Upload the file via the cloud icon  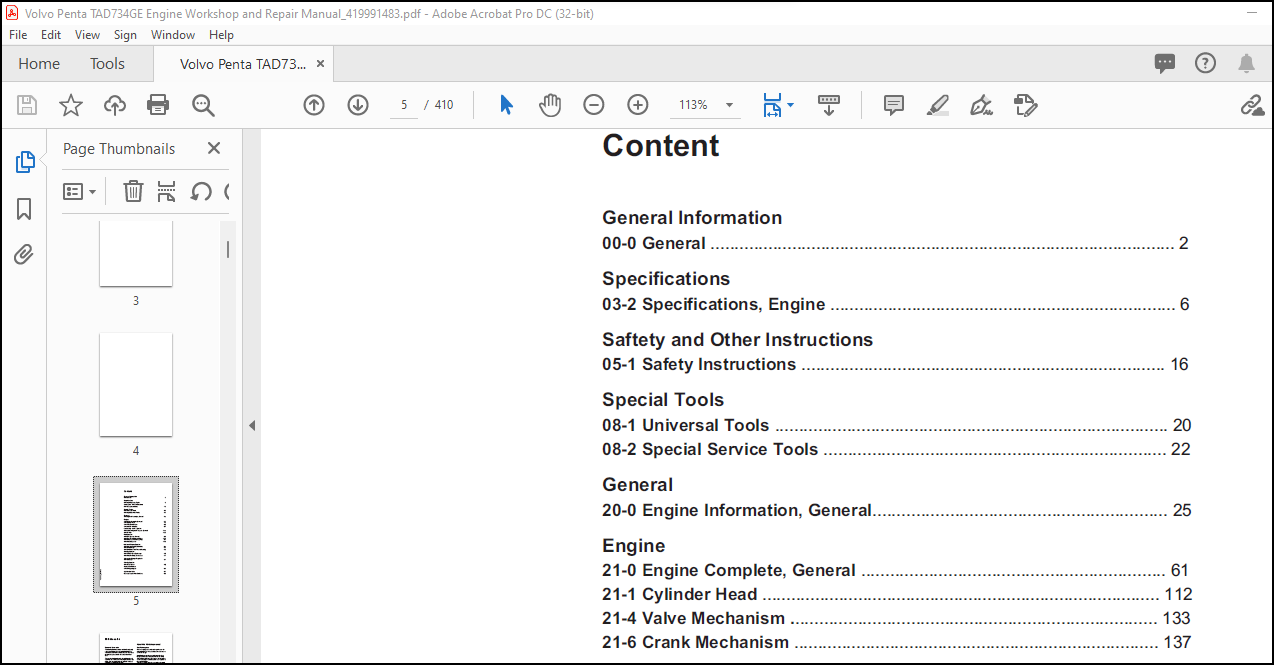point(115,105)
